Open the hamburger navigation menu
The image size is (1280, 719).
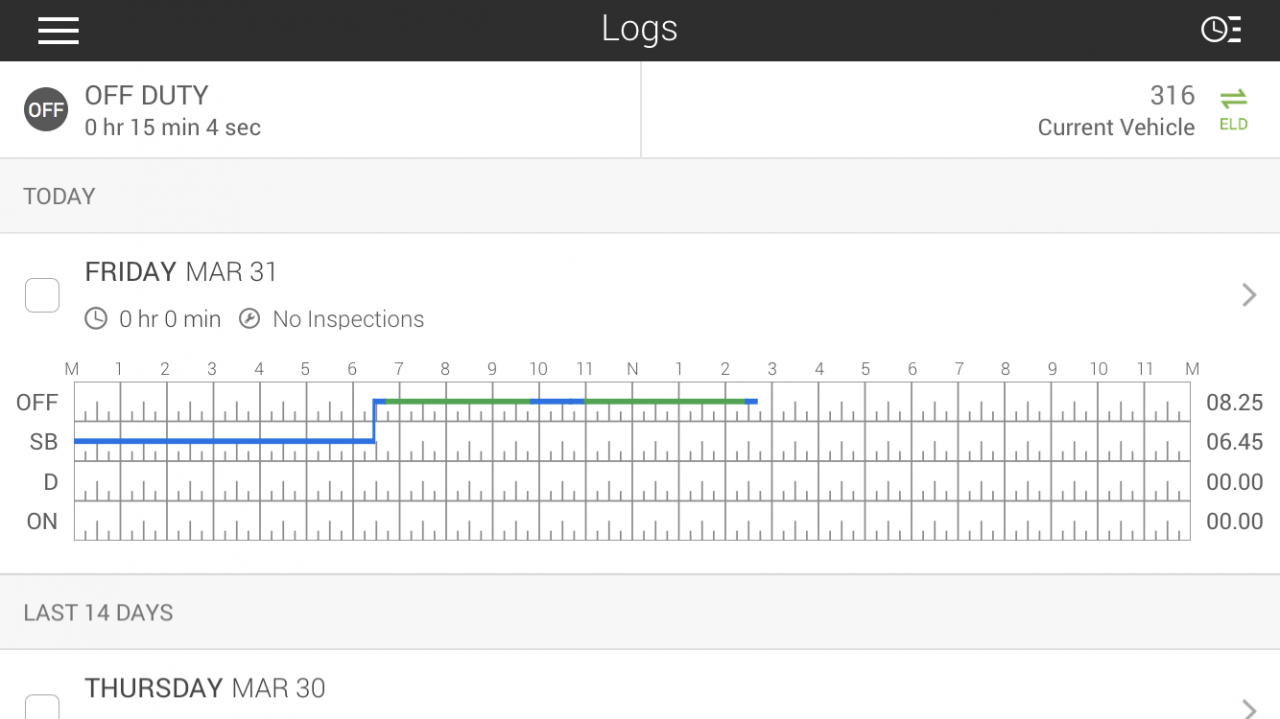(x=58, y=30)
